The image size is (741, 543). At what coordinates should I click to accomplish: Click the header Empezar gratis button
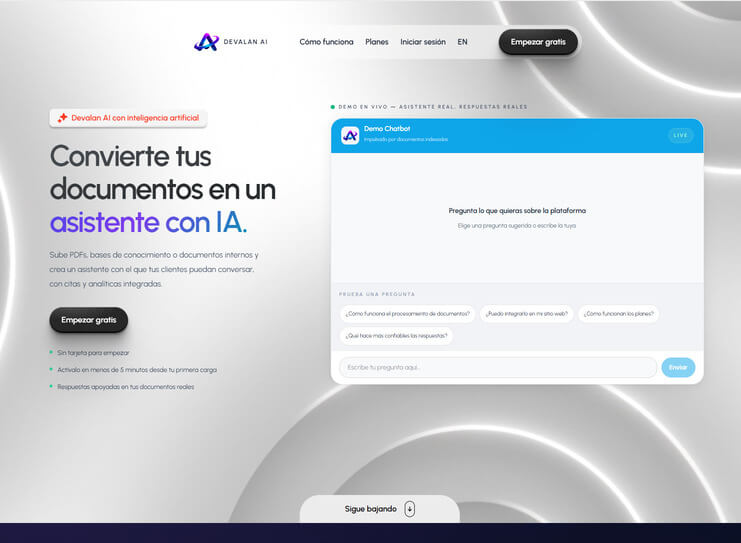point(538,42)
